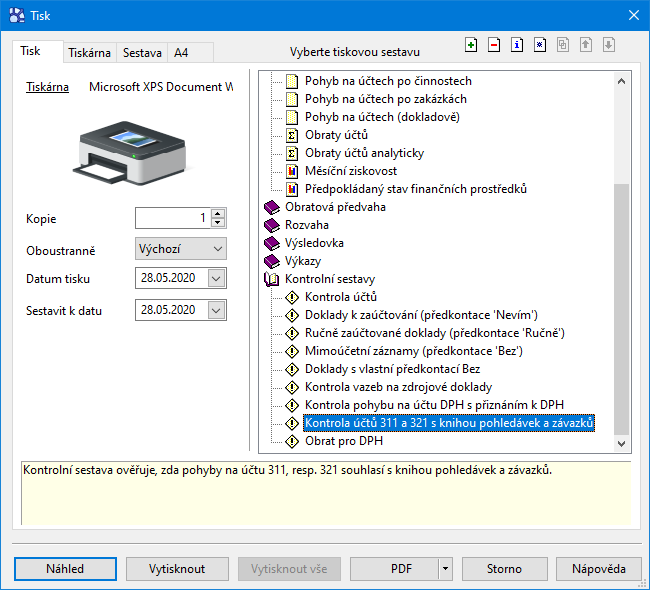This screenshot has width=650, height=590.
Task: Click purple book icon of Výkazy
Action: (272, 261)
